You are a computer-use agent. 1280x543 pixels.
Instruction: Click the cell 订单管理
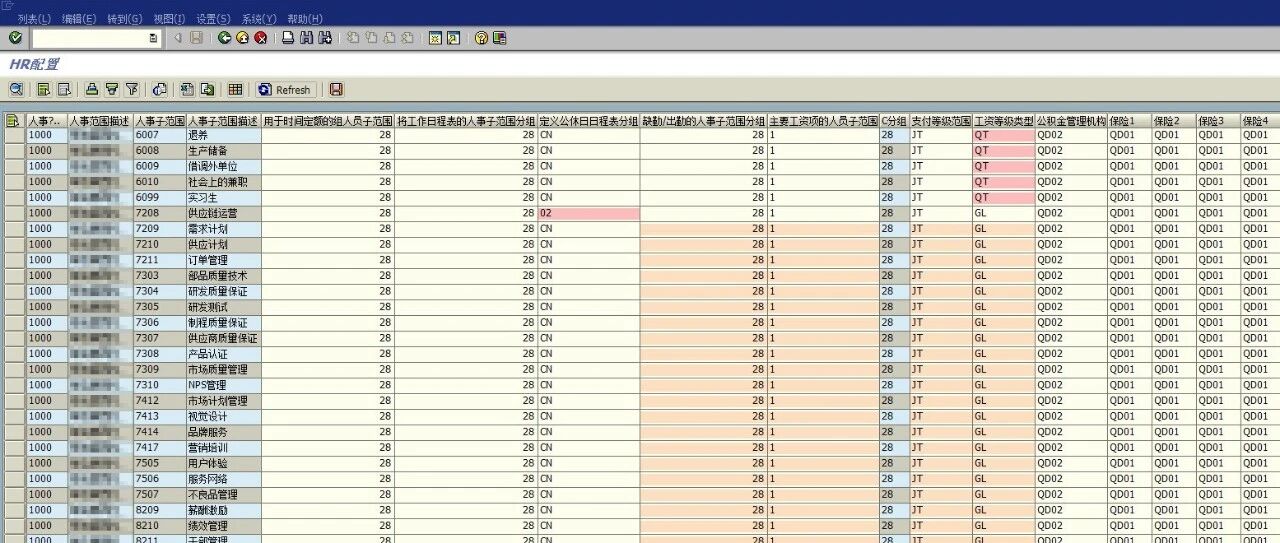223,260
